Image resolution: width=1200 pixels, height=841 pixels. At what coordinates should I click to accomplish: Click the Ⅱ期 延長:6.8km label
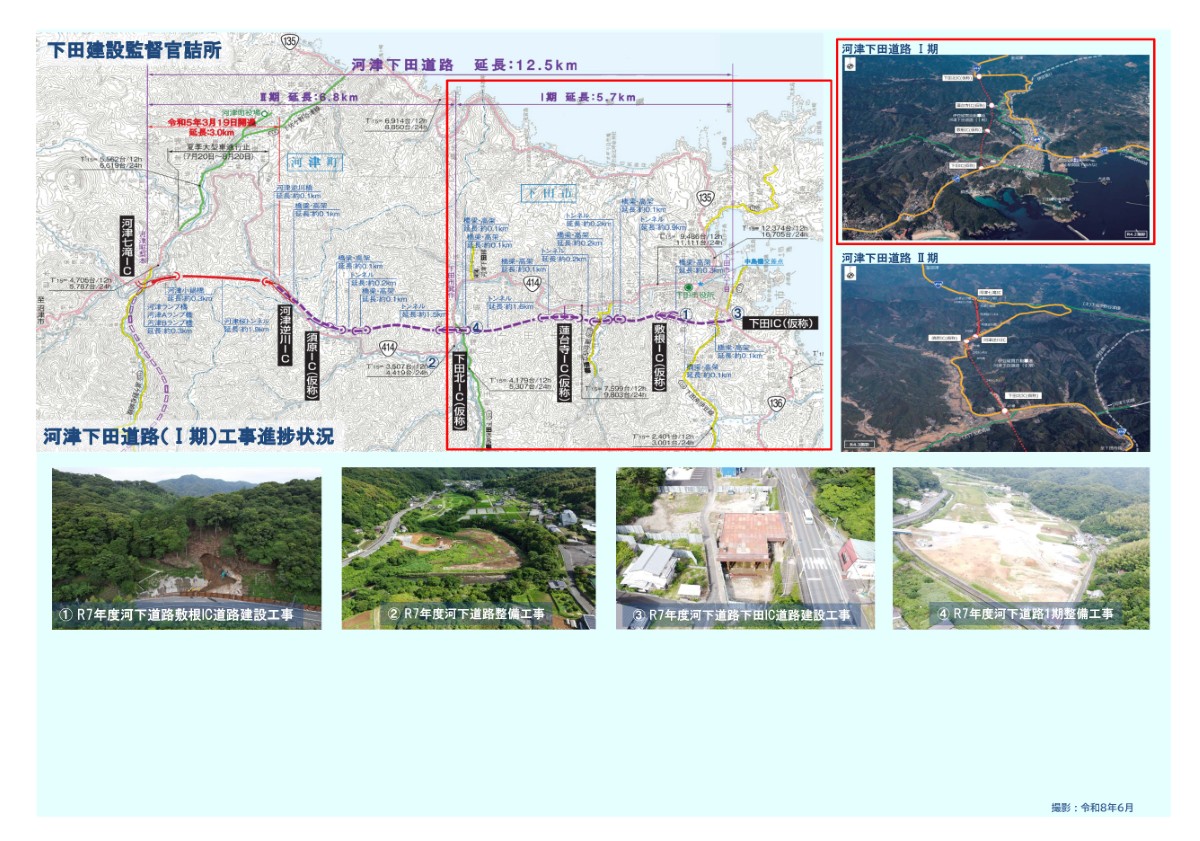(x=308, y=97)
